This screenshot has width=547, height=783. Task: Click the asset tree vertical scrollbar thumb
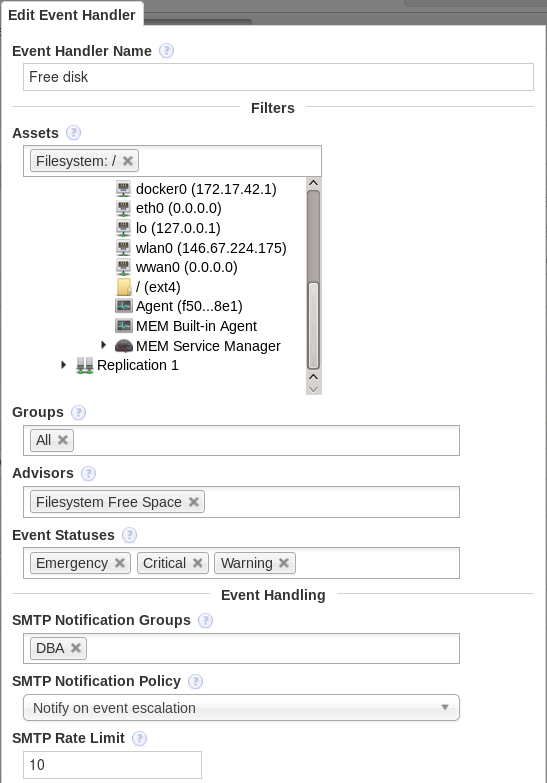tap(314, 326)
